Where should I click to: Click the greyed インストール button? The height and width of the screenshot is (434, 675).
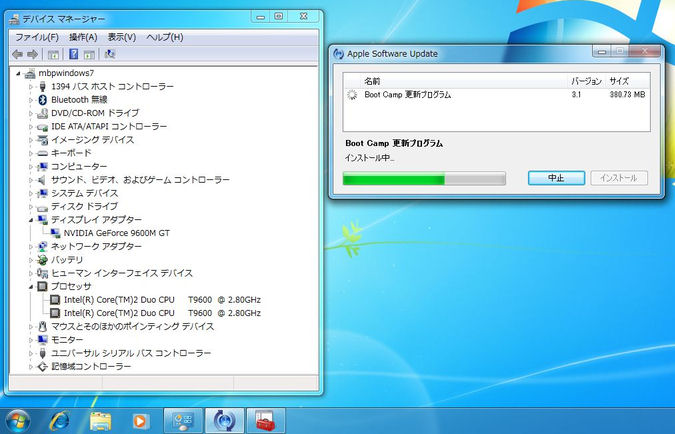619,178
